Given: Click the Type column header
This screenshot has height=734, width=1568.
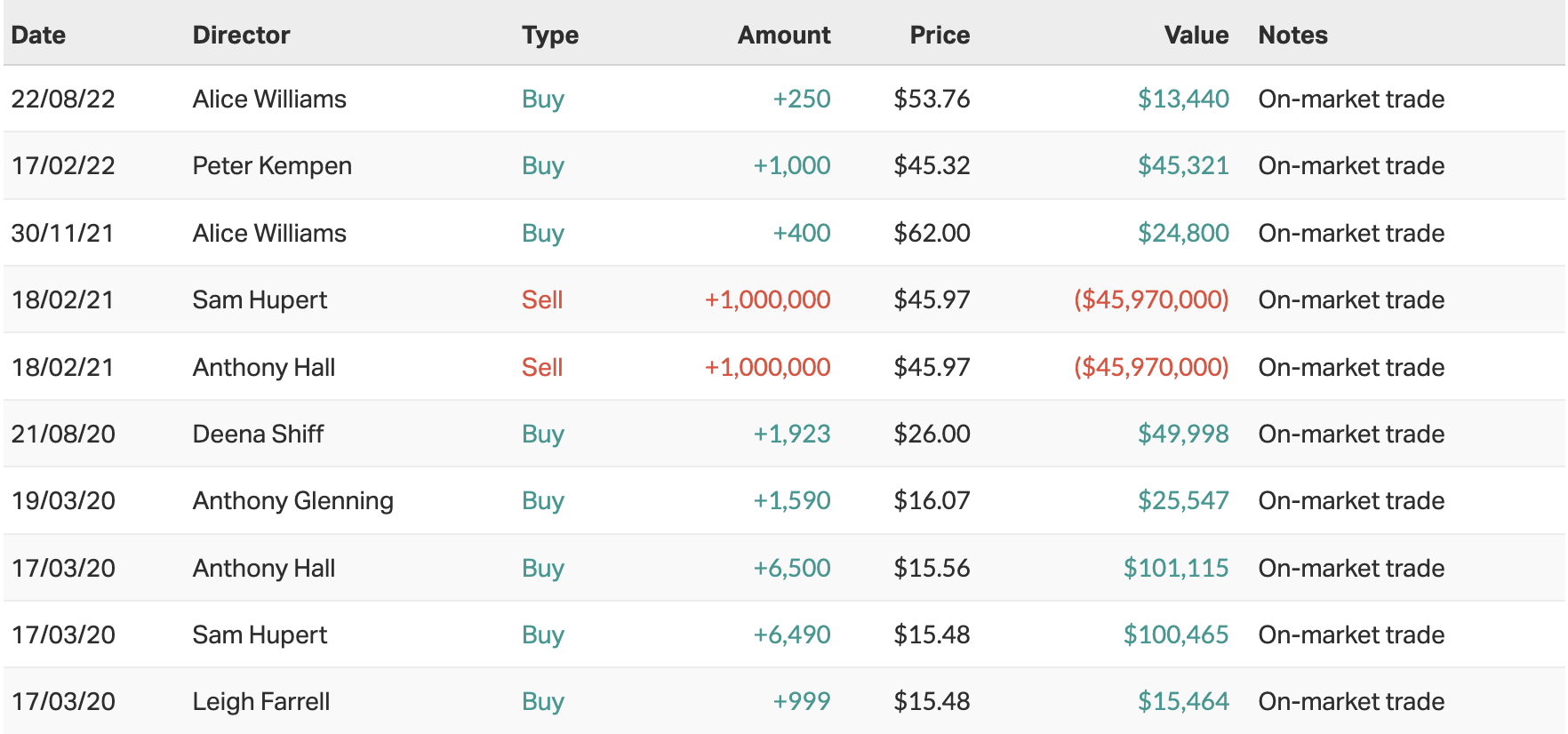Looking at the screenshot, I should (x=549, y=35).
